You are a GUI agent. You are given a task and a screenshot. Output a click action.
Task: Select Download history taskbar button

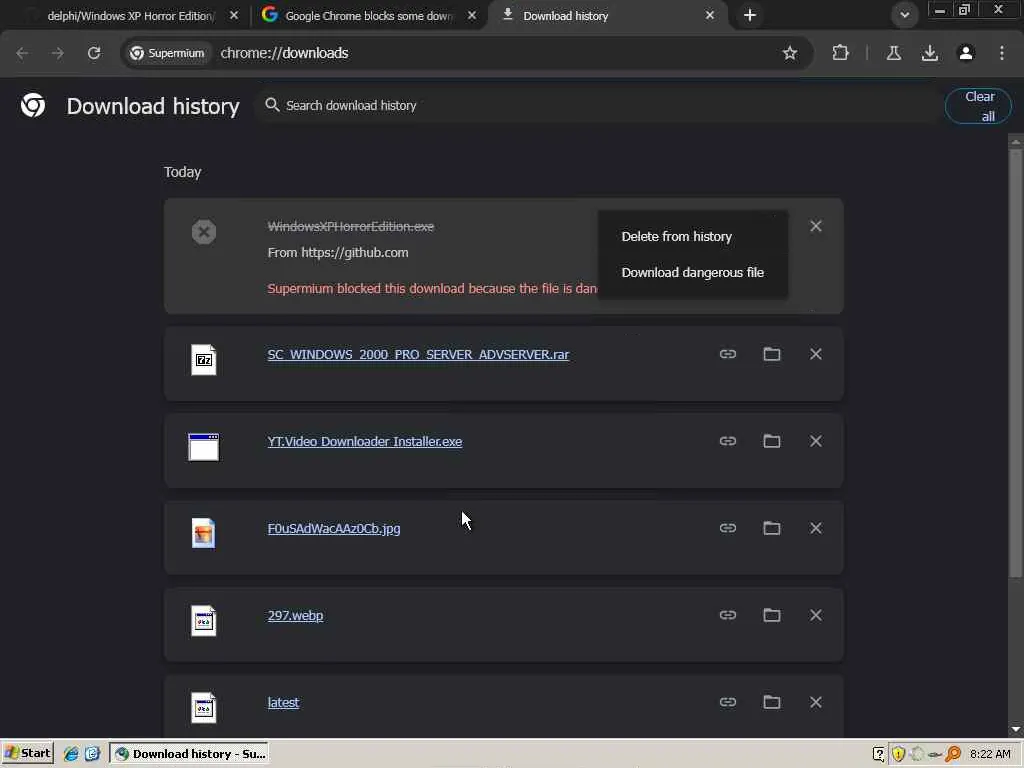point(189,754)
